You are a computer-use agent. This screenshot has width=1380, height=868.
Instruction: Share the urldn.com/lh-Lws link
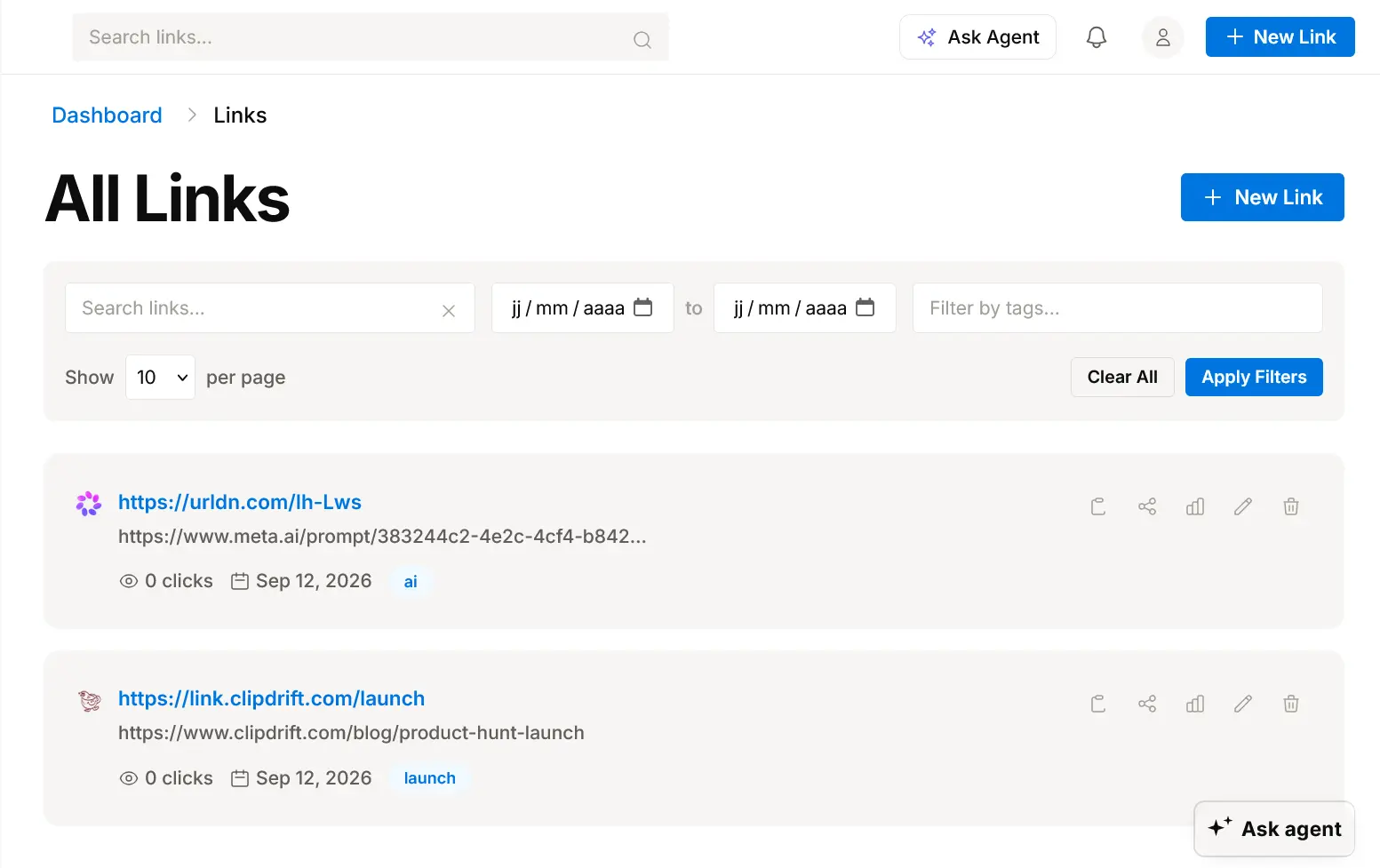coord(1147,506)
